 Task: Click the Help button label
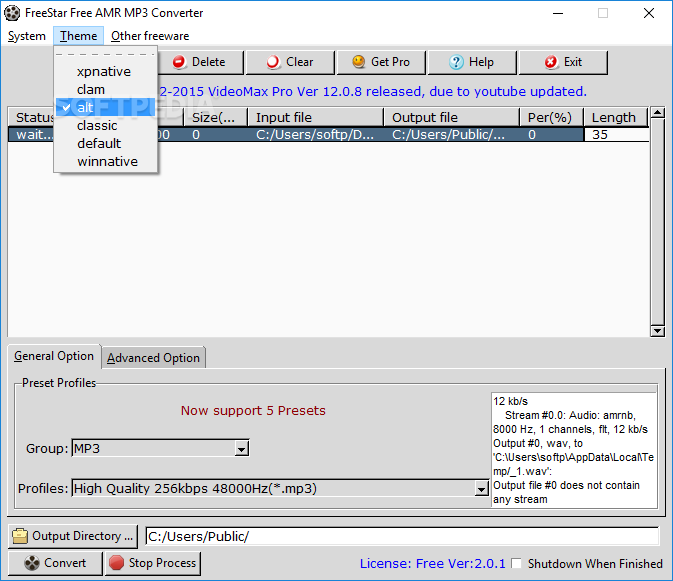[x=481, y=62]
